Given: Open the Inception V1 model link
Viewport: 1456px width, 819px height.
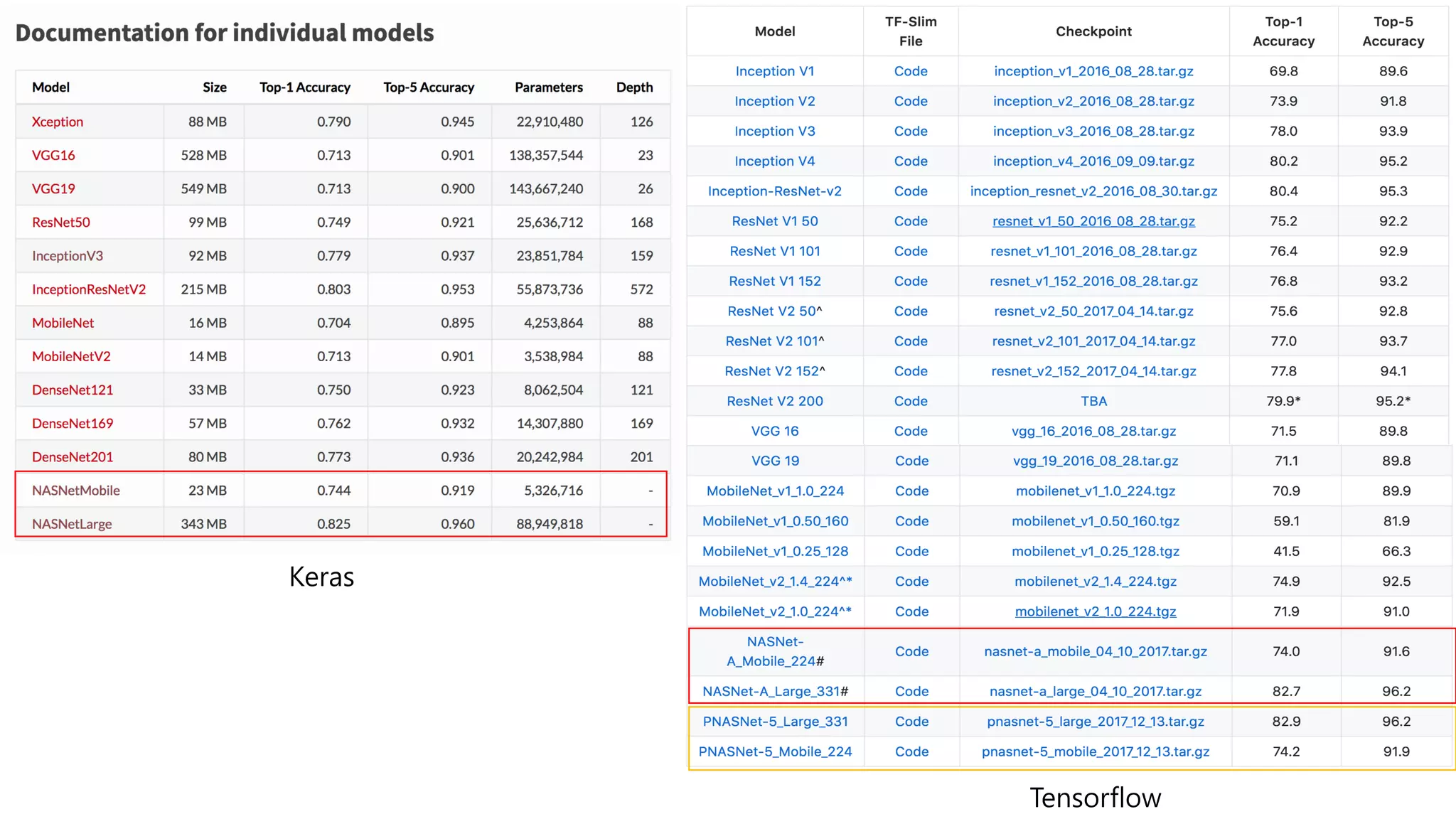Looking at the screenshot, I should 775,71.
